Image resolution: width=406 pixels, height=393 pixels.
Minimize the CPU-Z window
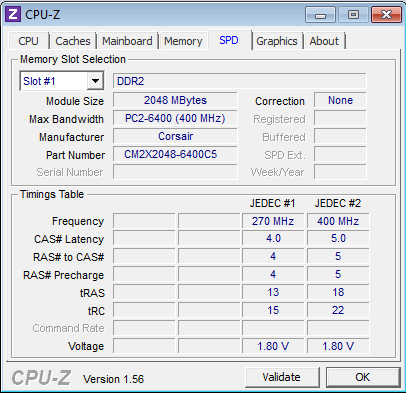320,15
